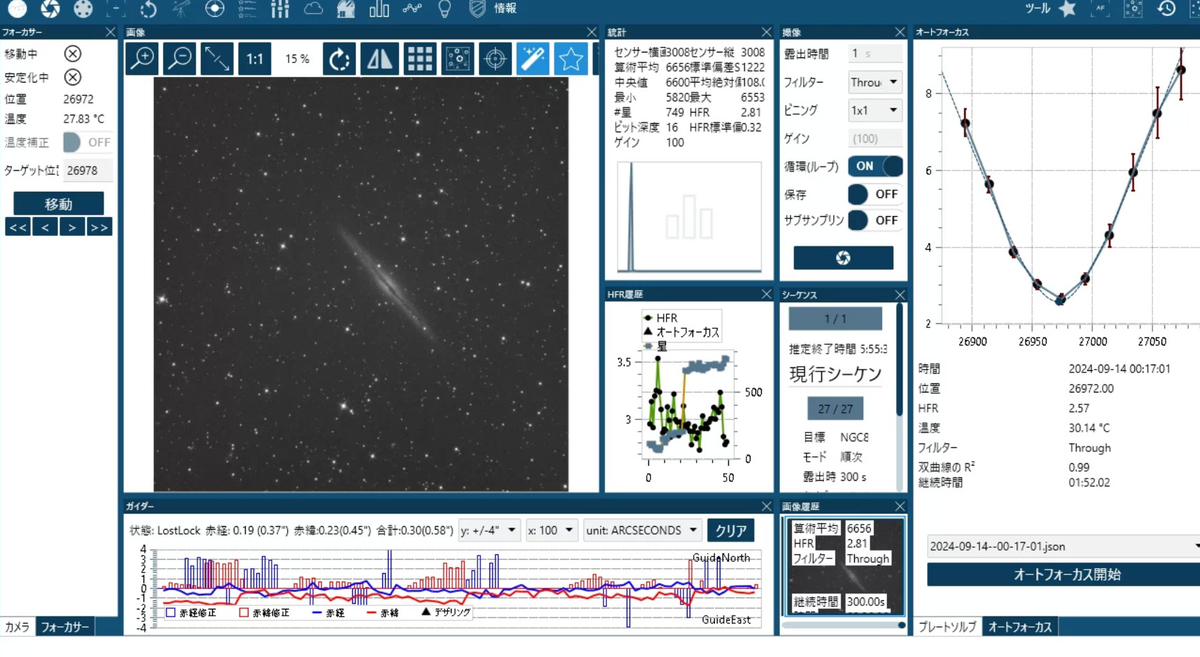Viewport: 1200px width, 657px height.
Task: Toggle the grid overlay icon
Action: click(x=419, y=59)
